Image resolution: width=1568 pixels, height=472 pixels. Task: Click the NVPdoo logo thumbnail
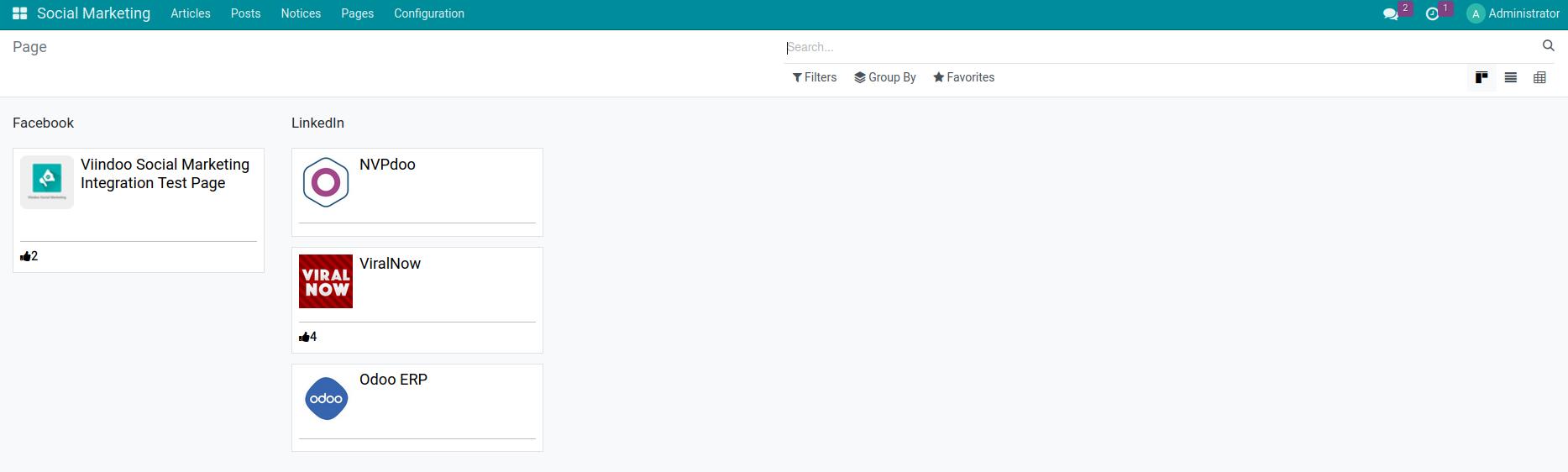tap(326, 182)
